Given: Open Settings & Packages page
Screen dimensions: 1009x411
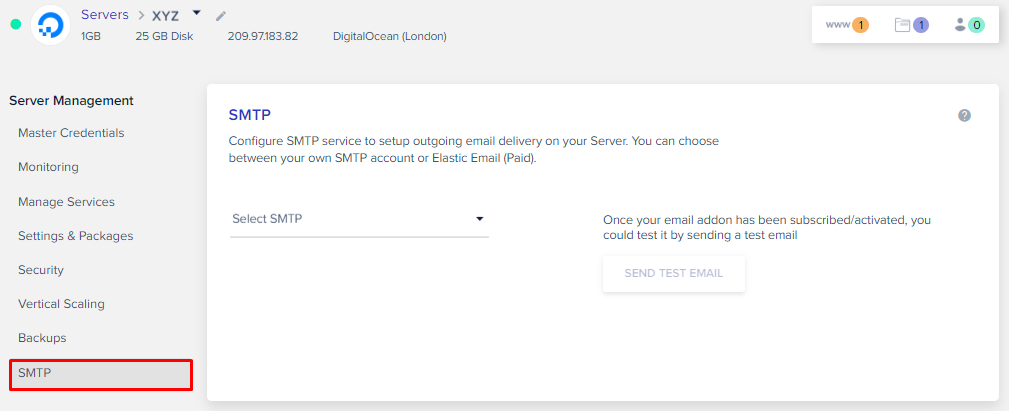Looking at the screenshot, I should click(x=75, y=236).
